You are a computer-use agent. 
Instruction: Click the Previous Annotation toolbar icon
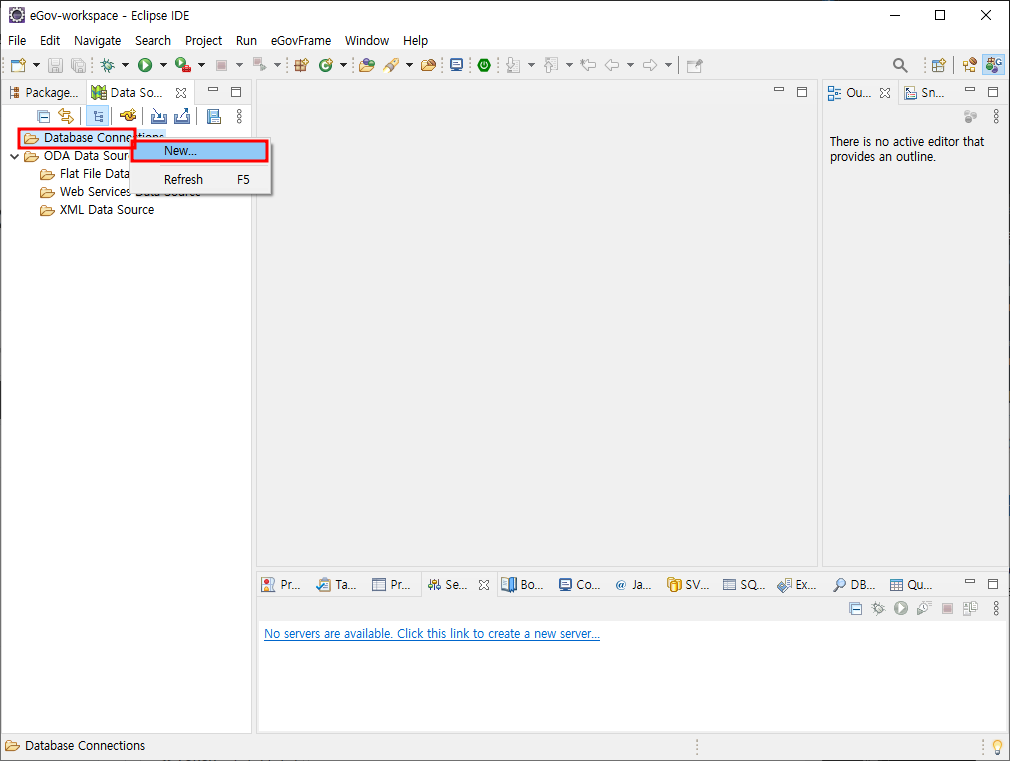click(551, 65)
